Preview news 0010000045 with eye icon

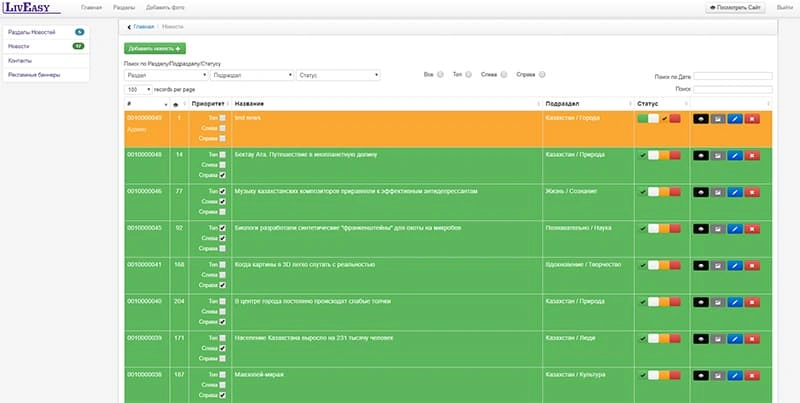701,229
